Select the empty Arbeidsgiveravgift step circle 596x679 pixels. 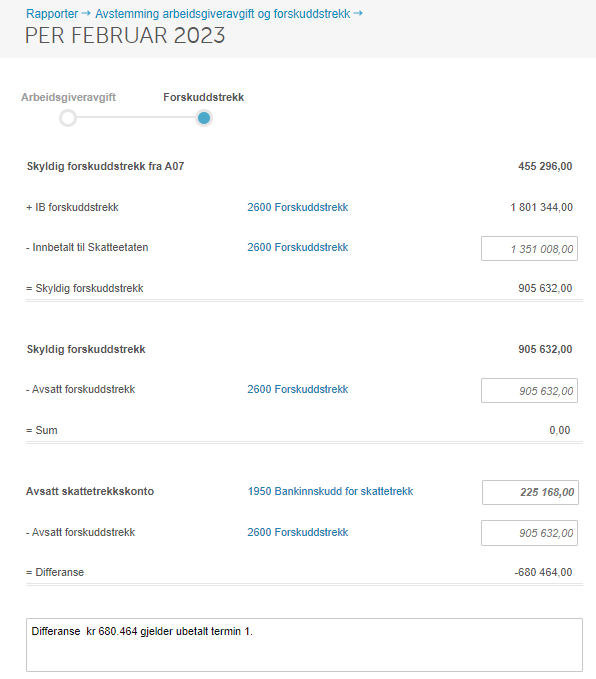pyautogui.click(x=68, y=118)
